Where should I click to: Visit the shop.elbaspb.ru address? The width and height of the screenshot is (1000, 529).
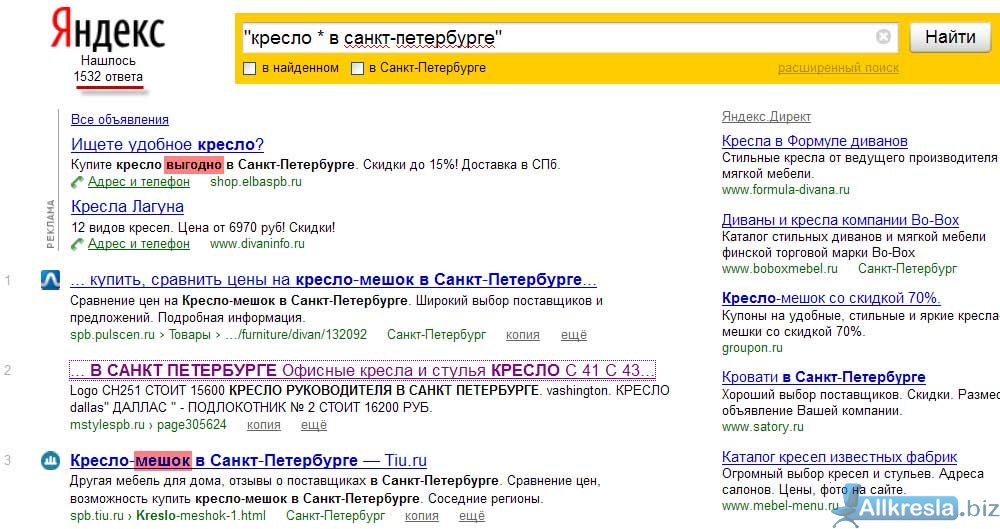(x=256, y=181)
